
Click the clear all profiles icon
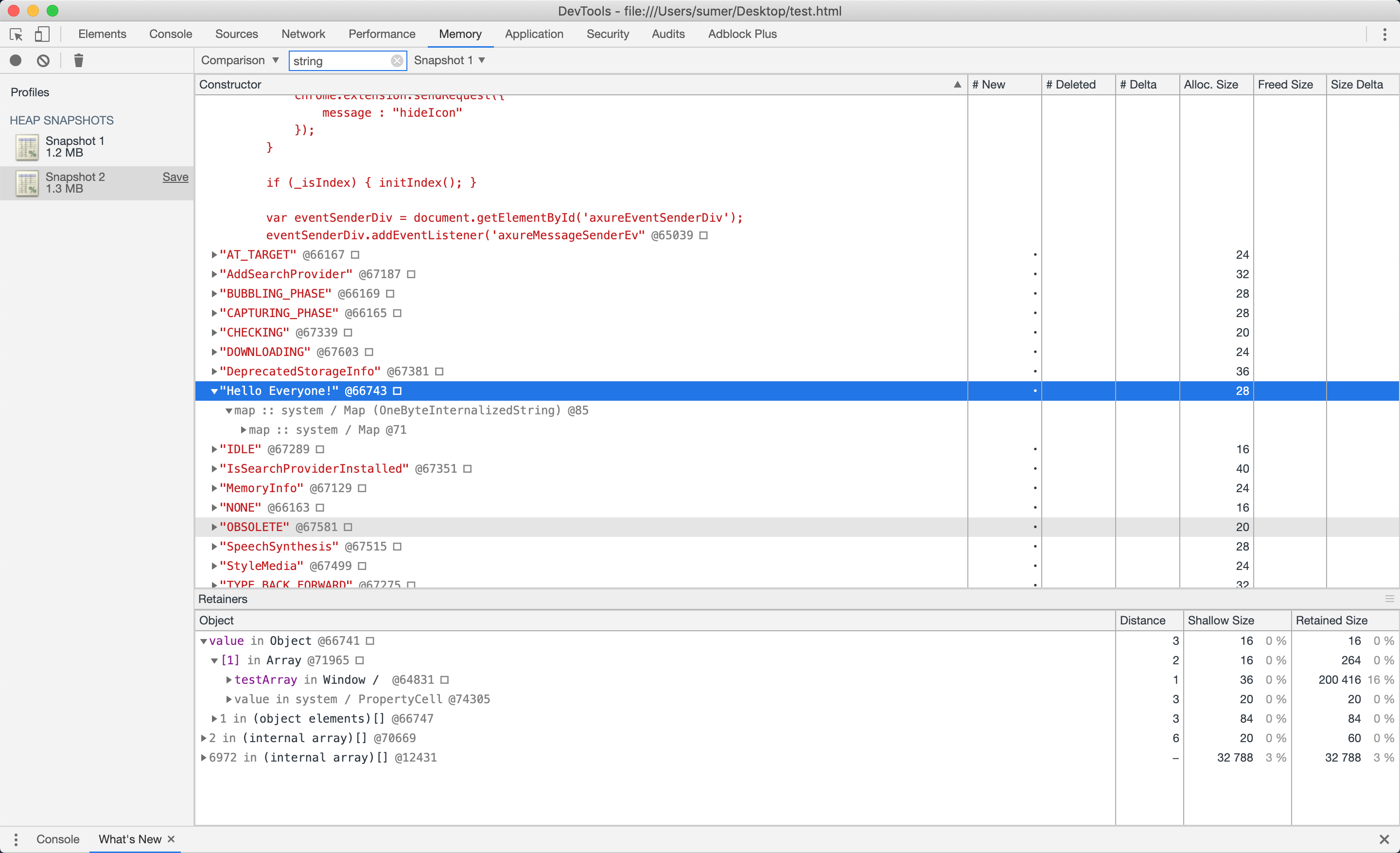click(43, 60)
